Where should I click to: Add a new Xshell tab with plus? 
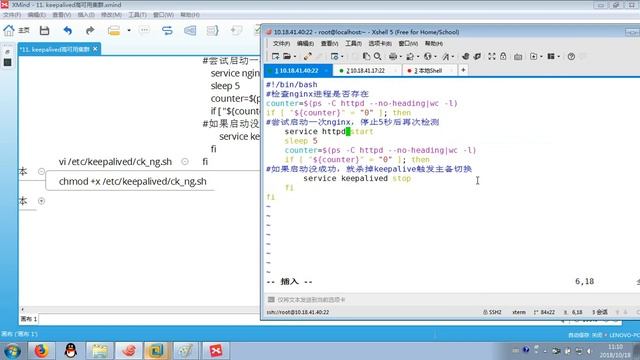coord(463,70)
